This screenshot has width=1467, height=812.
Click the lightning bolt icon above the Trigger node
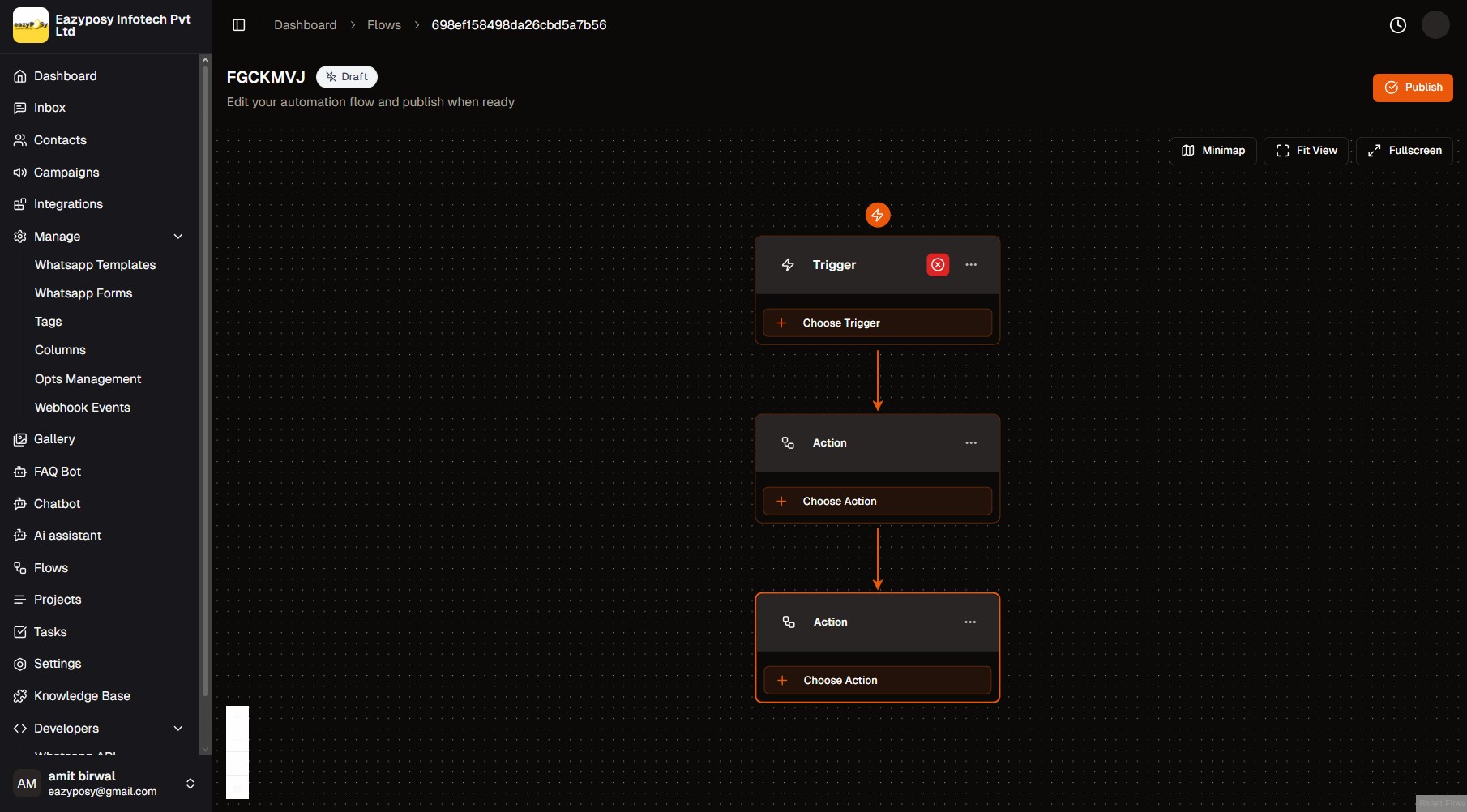coord(878,214)
